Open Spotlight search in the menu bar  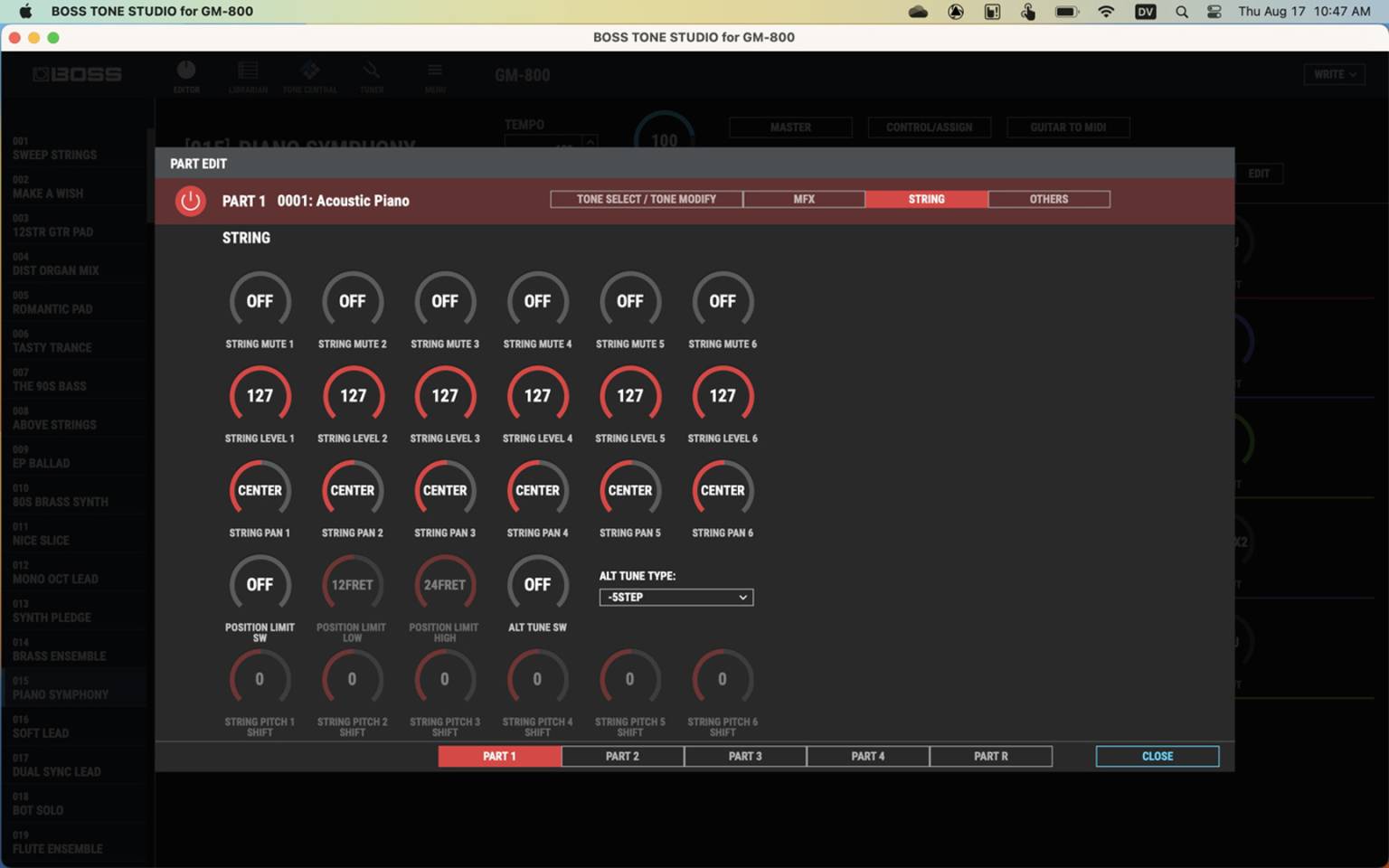(x=1181, y=12)
